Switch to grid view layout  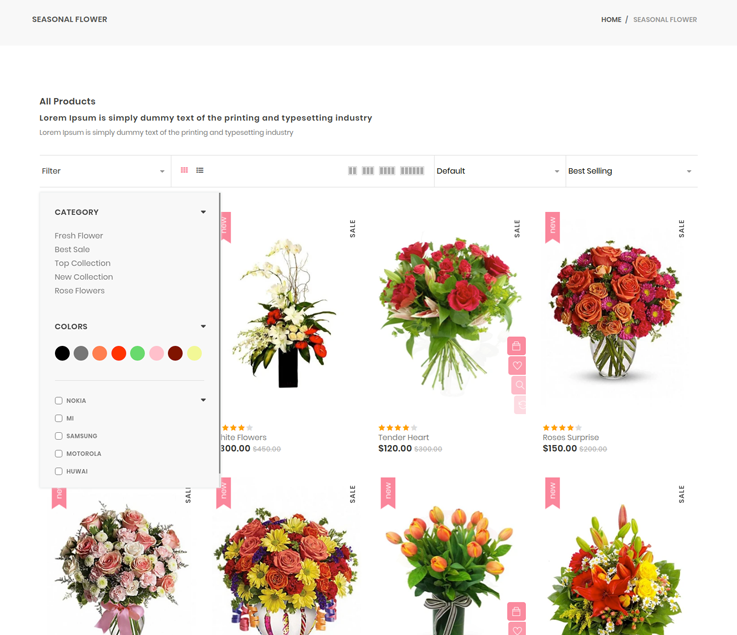(184, 171)
